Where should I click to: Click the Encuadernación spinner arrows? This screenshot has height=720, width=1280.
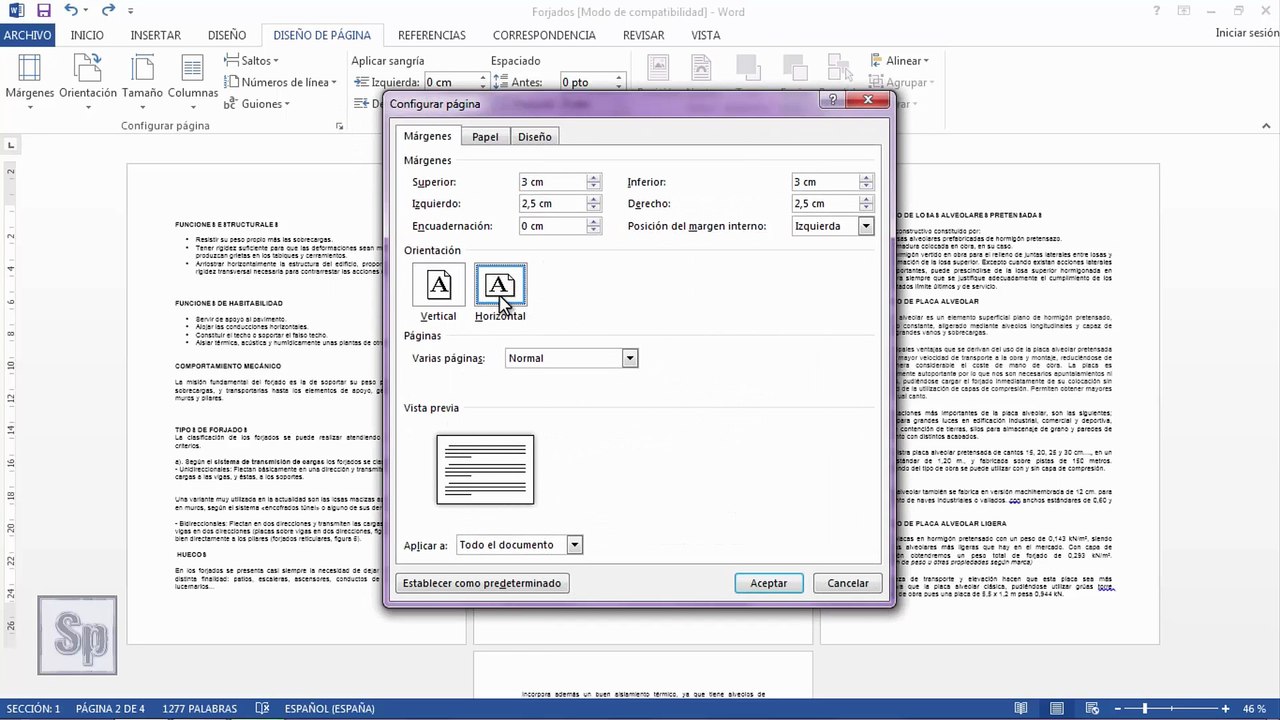(x=594, y=226)
